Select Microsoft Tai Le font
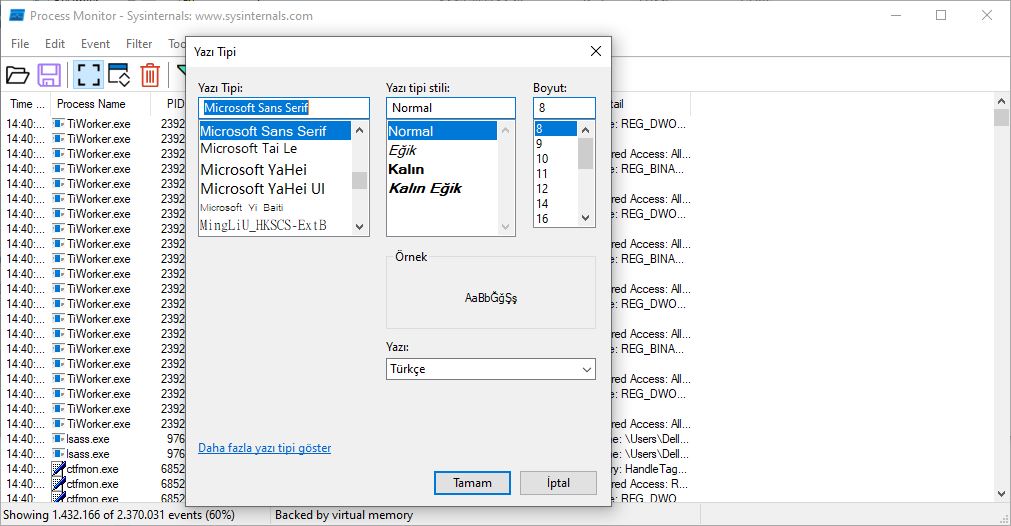 pos(275,149)
